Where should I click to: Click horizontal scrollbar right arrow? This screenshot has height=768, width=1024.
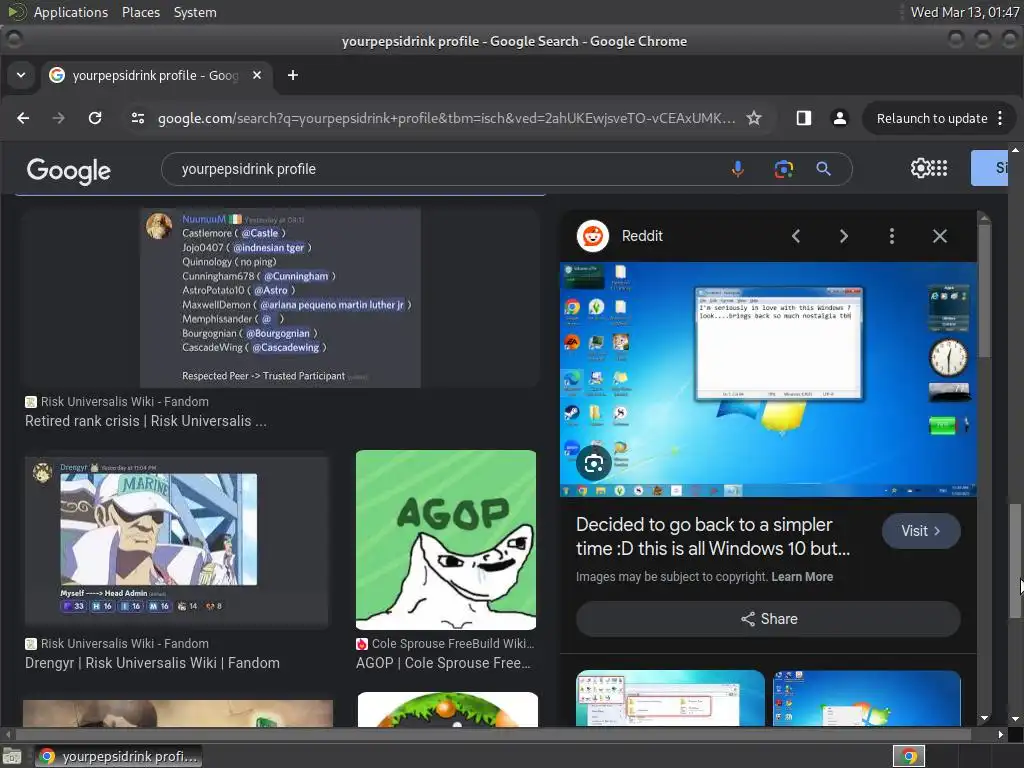click(1000, 735)
